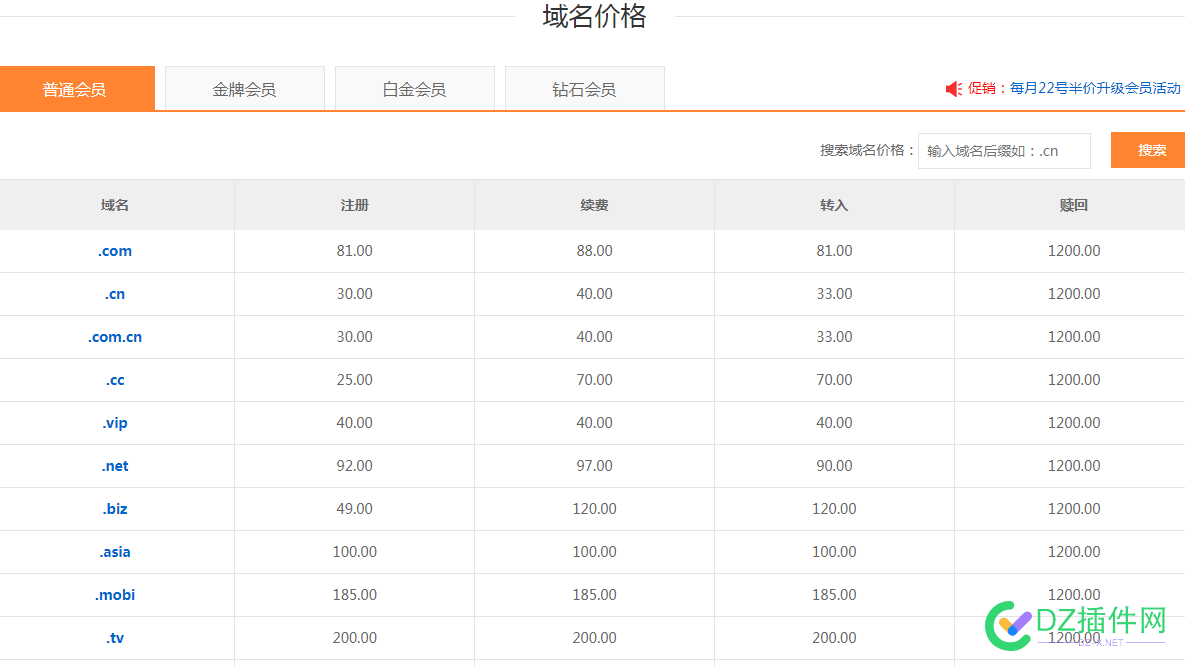Click the 注册 column header

(x=354, y=205)
